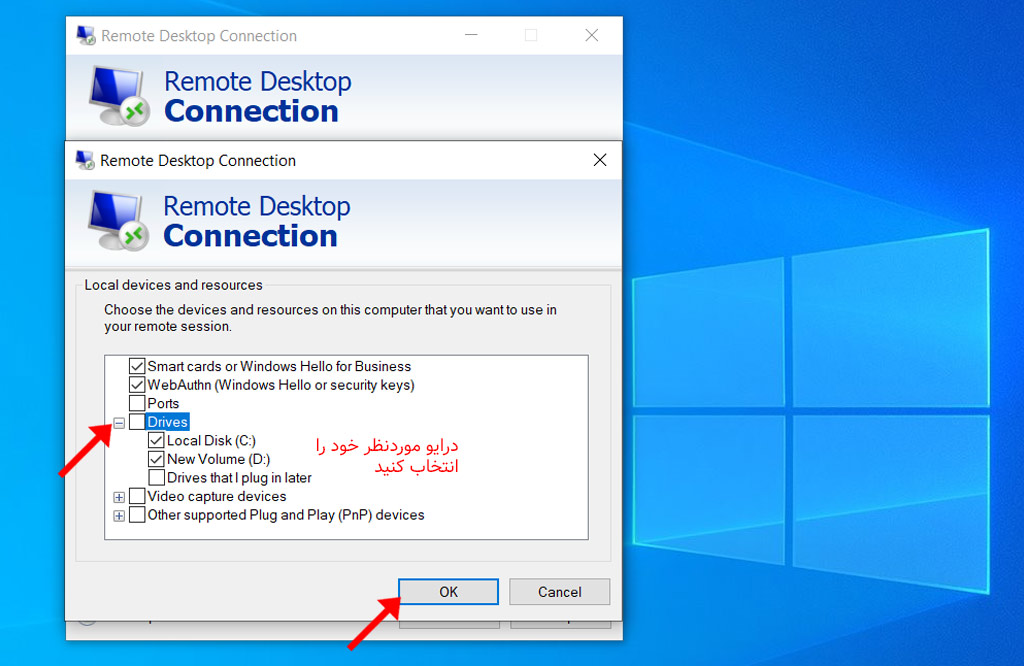The height and width of the screenshot is (666, 1024).
Task: Click Cancel to discard changes
Action: [560, 592]
